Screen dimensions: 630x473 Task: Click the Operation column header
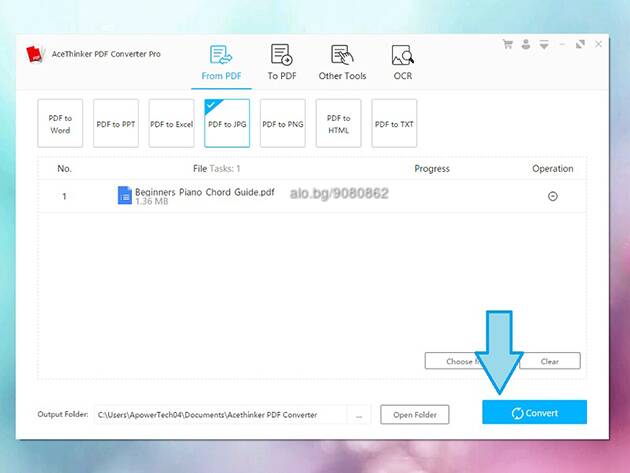[553, 169]
